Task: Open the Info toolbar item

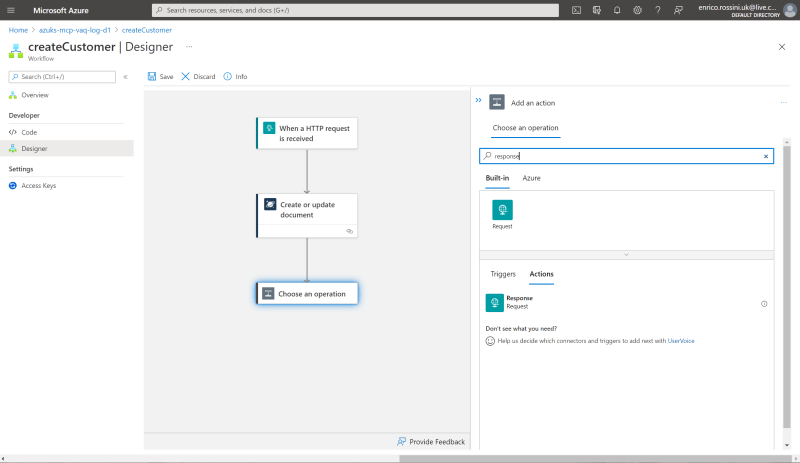Action: (x=235, y=77)
